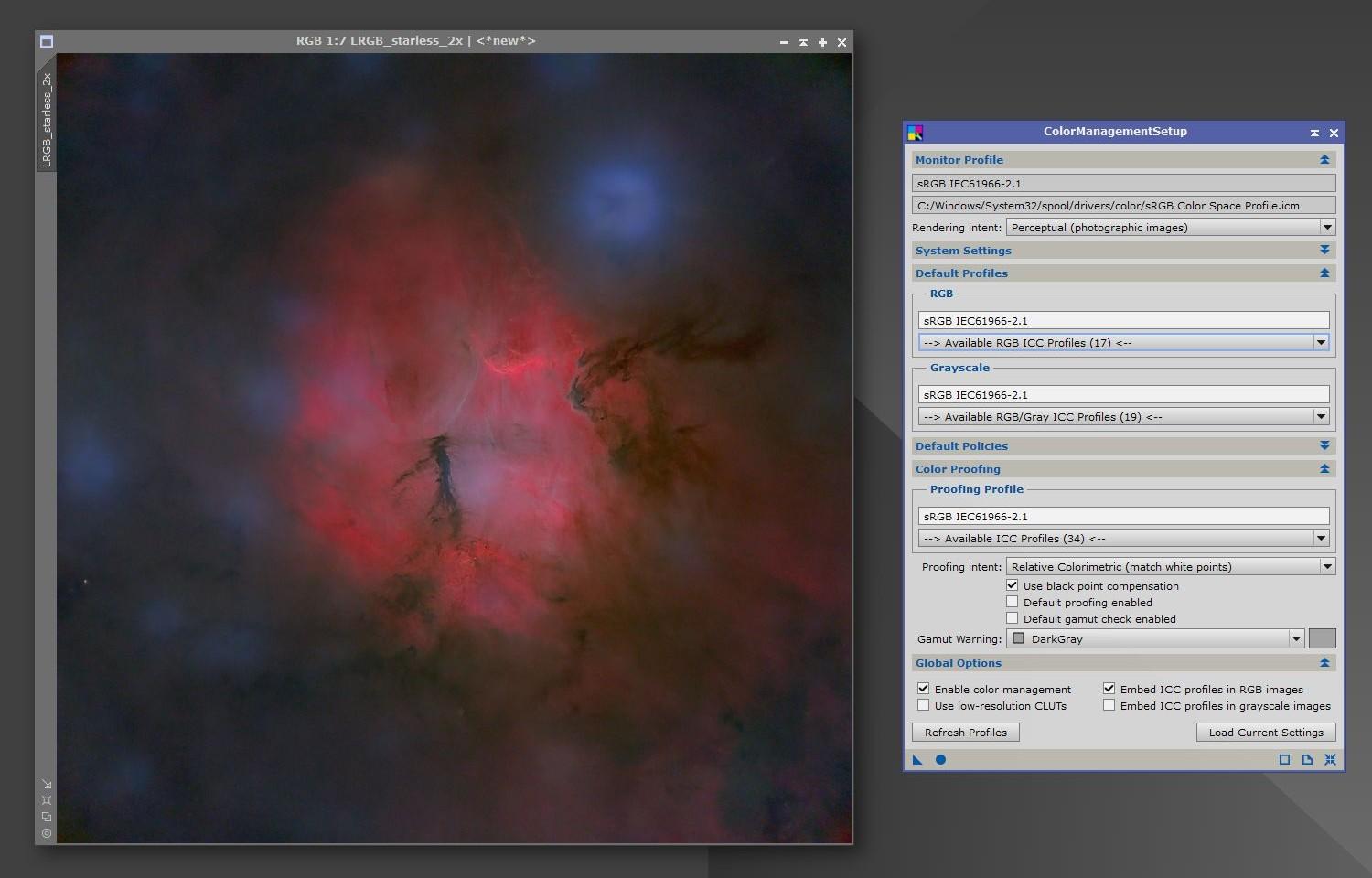The height and width of the screenshot is (878, 1372).
Task: Expand the System Settings section
Action: pos(1324,250)
